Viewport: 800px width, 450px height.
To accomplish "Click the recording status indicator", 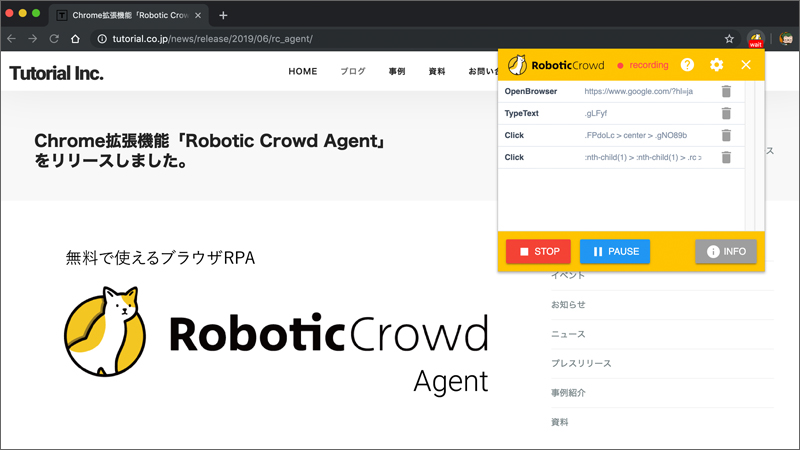I will pos(642,65).
